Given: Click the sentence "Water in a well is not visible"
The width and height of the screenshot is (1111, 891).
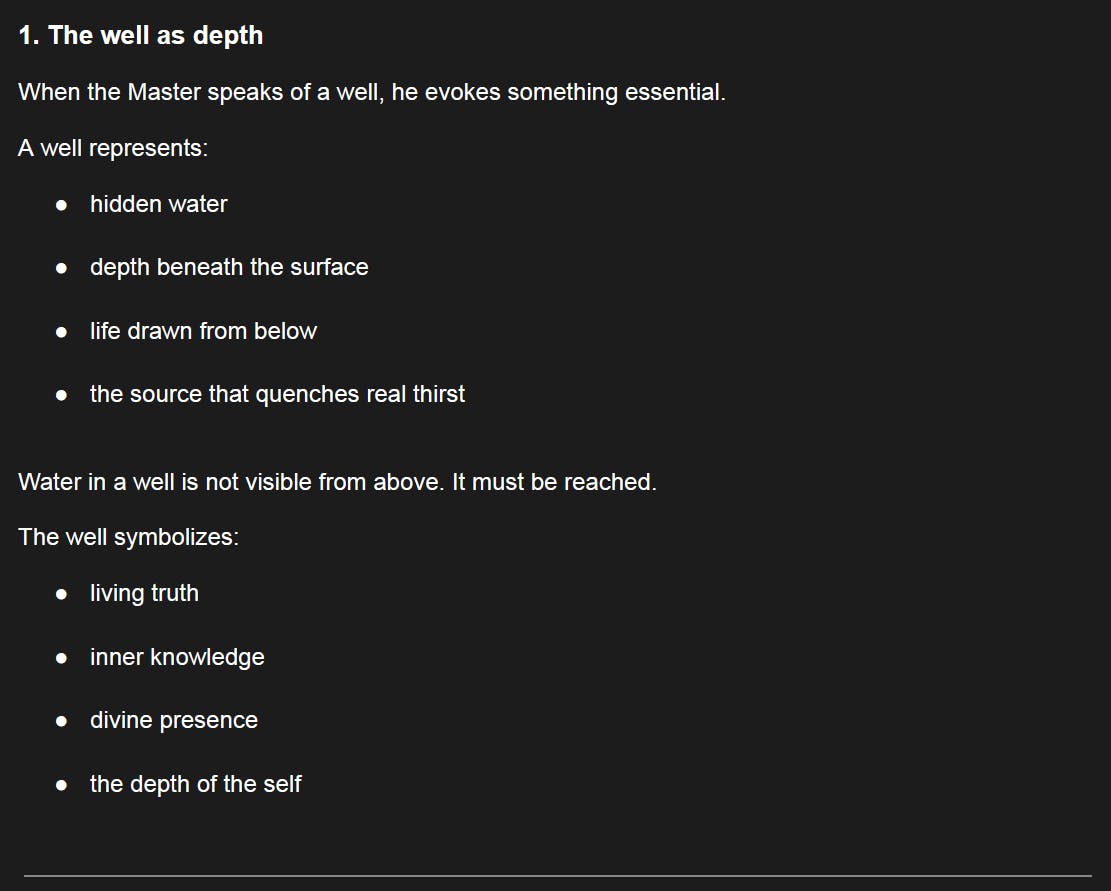Looking at the screenshot, I should (x=231, y=482).
